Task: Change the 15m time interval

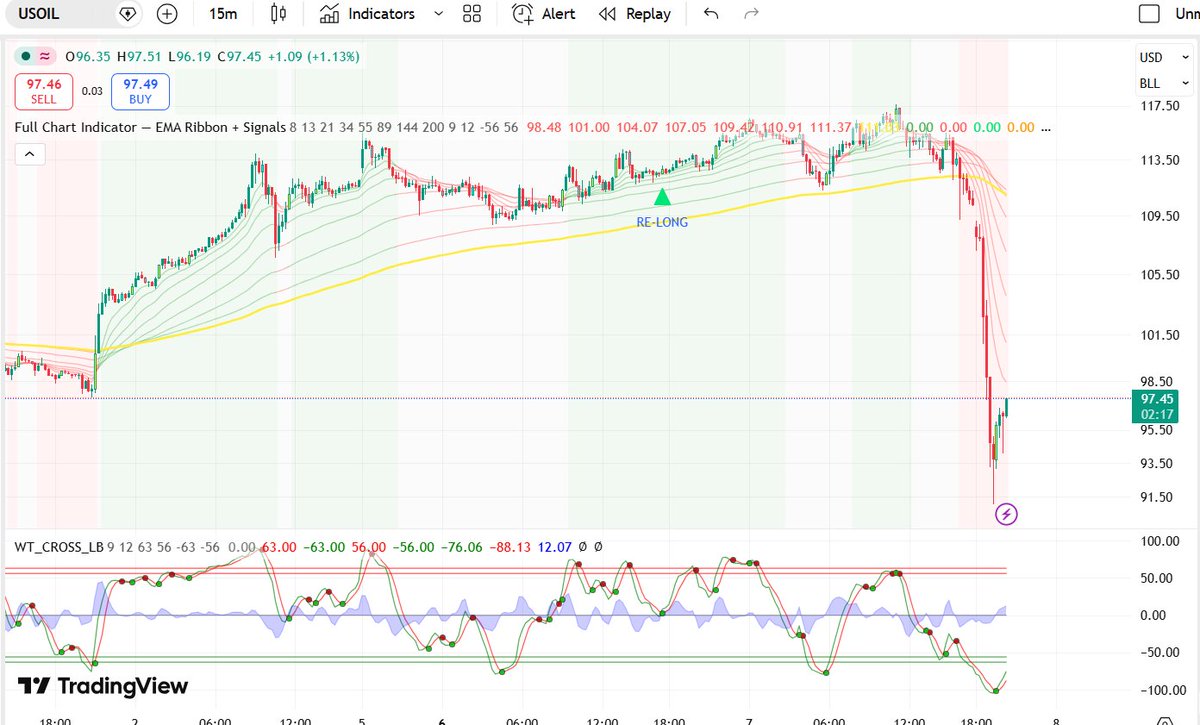Action: [223, 14]
